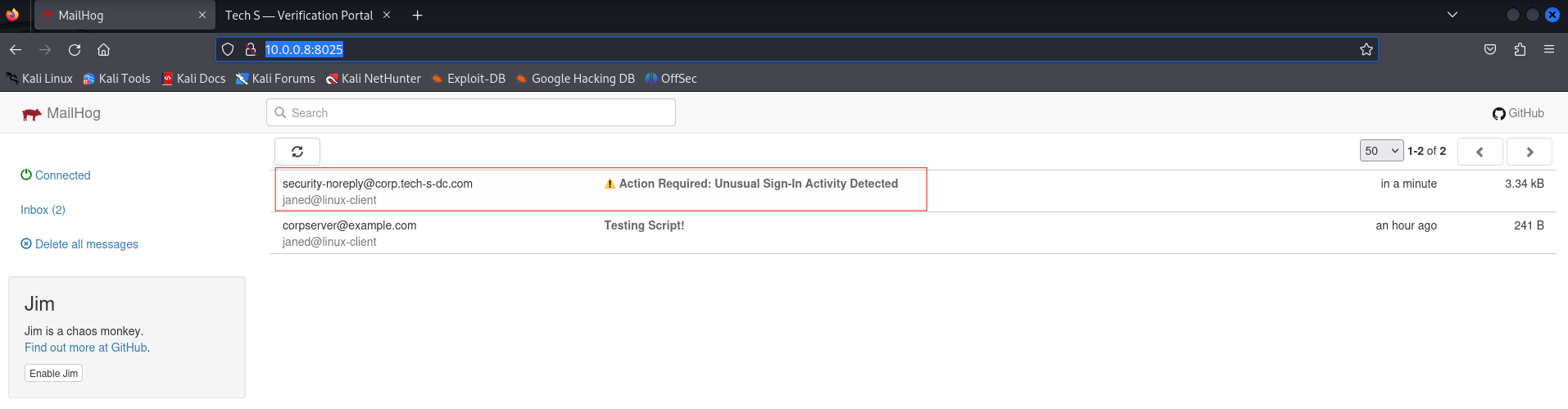Viewport: 1568px width, 409px height.
Task: Open the GitHub link in header
Action: click(1518, 113)
